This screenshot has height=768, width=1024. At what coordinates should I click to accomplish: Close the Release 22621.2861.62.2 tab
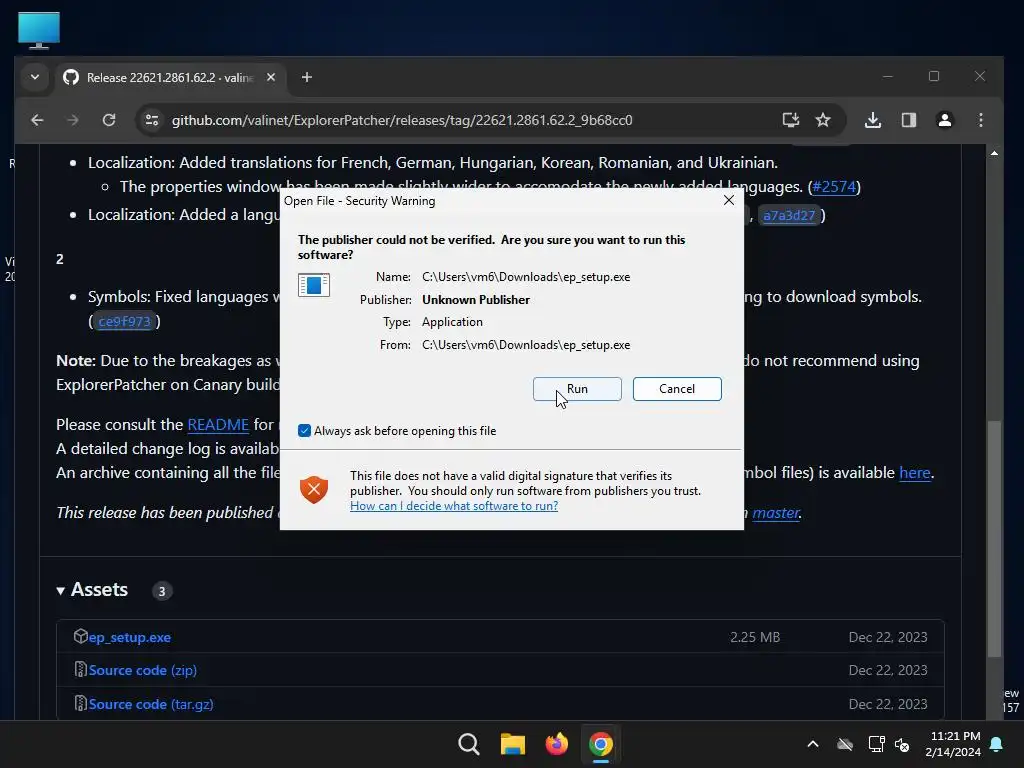(271, 77)
